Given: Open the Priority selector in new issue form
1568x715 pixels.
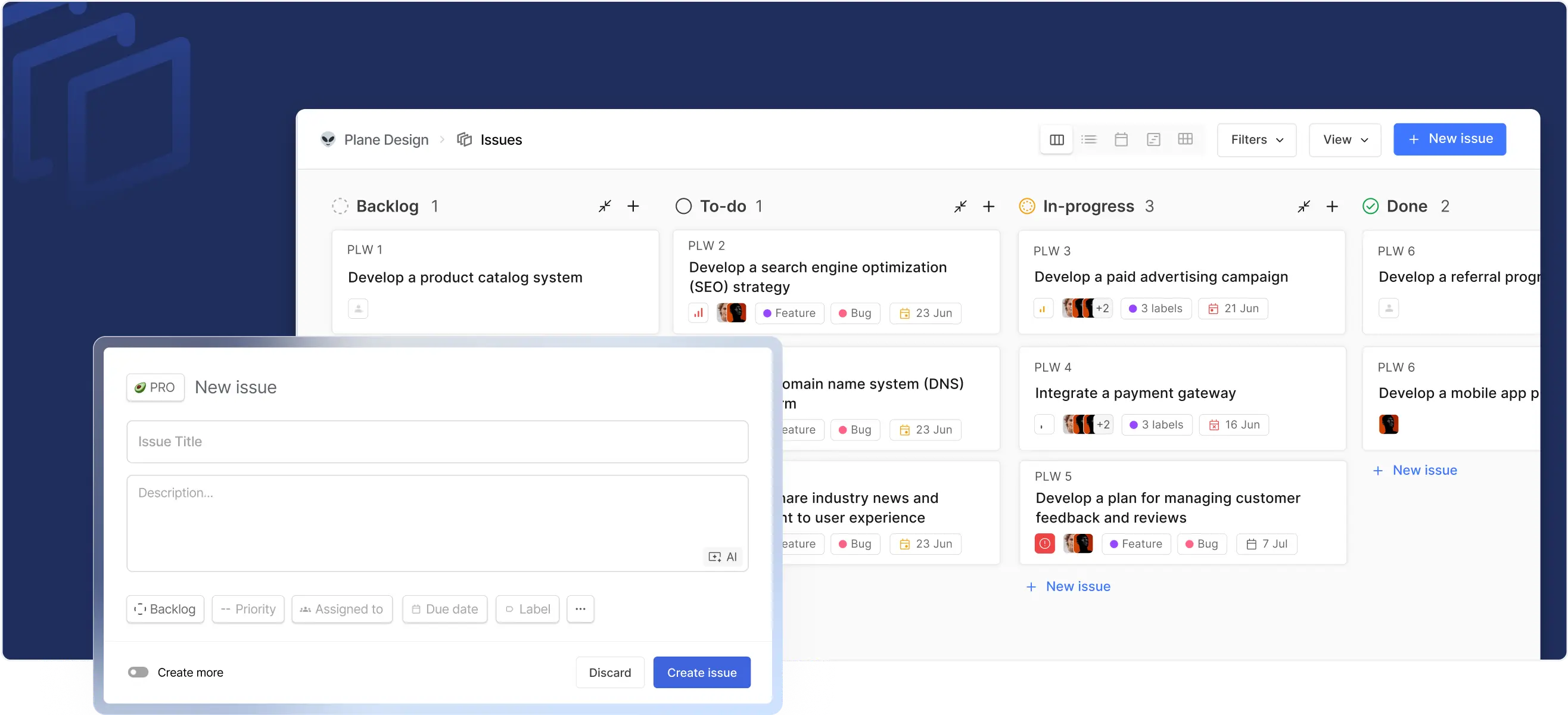Looking at the screenshot, I should click(248, 609).
